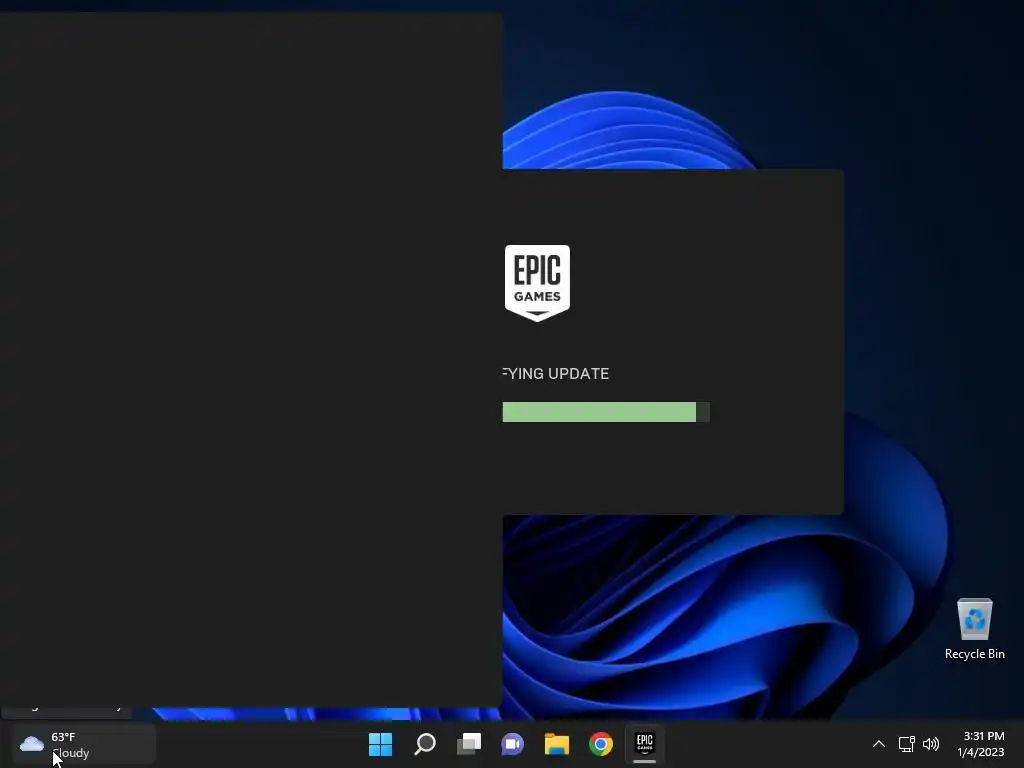This screenshot has width=1024, height=768.
Task: Open volume speaker tray icon
Action: click(x=931, y=744)
